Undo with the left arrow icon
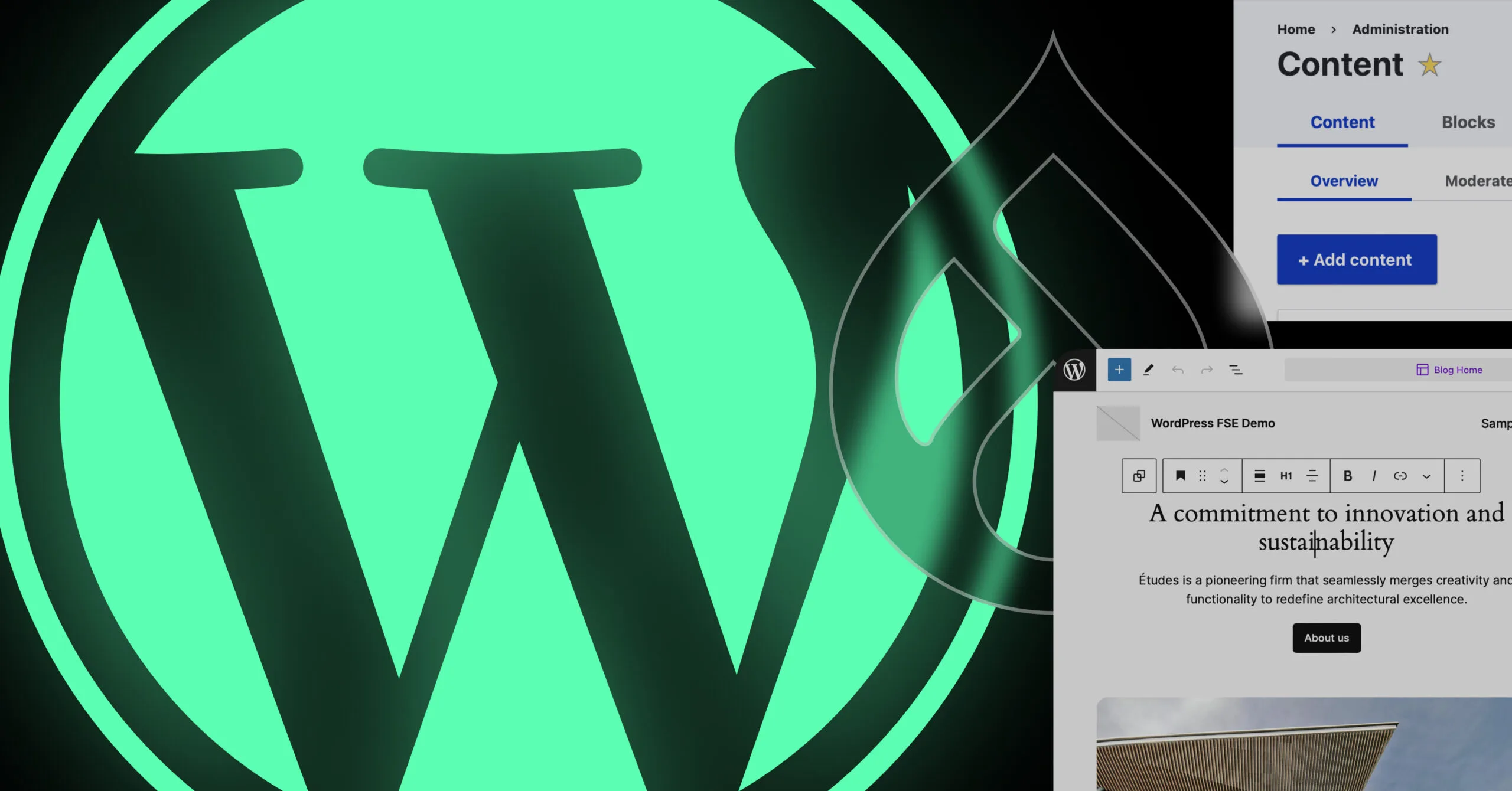The image size is (1512, 791). 1178,370
